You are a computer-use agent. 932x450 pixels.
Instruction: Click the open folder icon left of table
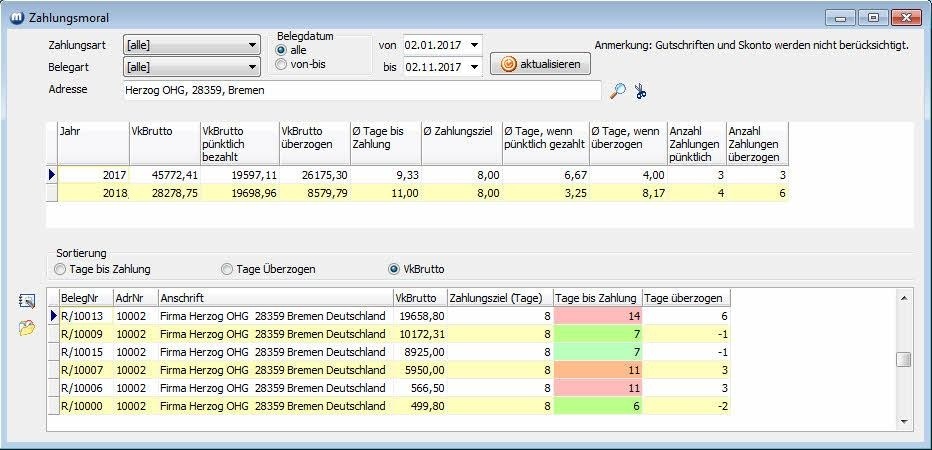tap(27, 329)
